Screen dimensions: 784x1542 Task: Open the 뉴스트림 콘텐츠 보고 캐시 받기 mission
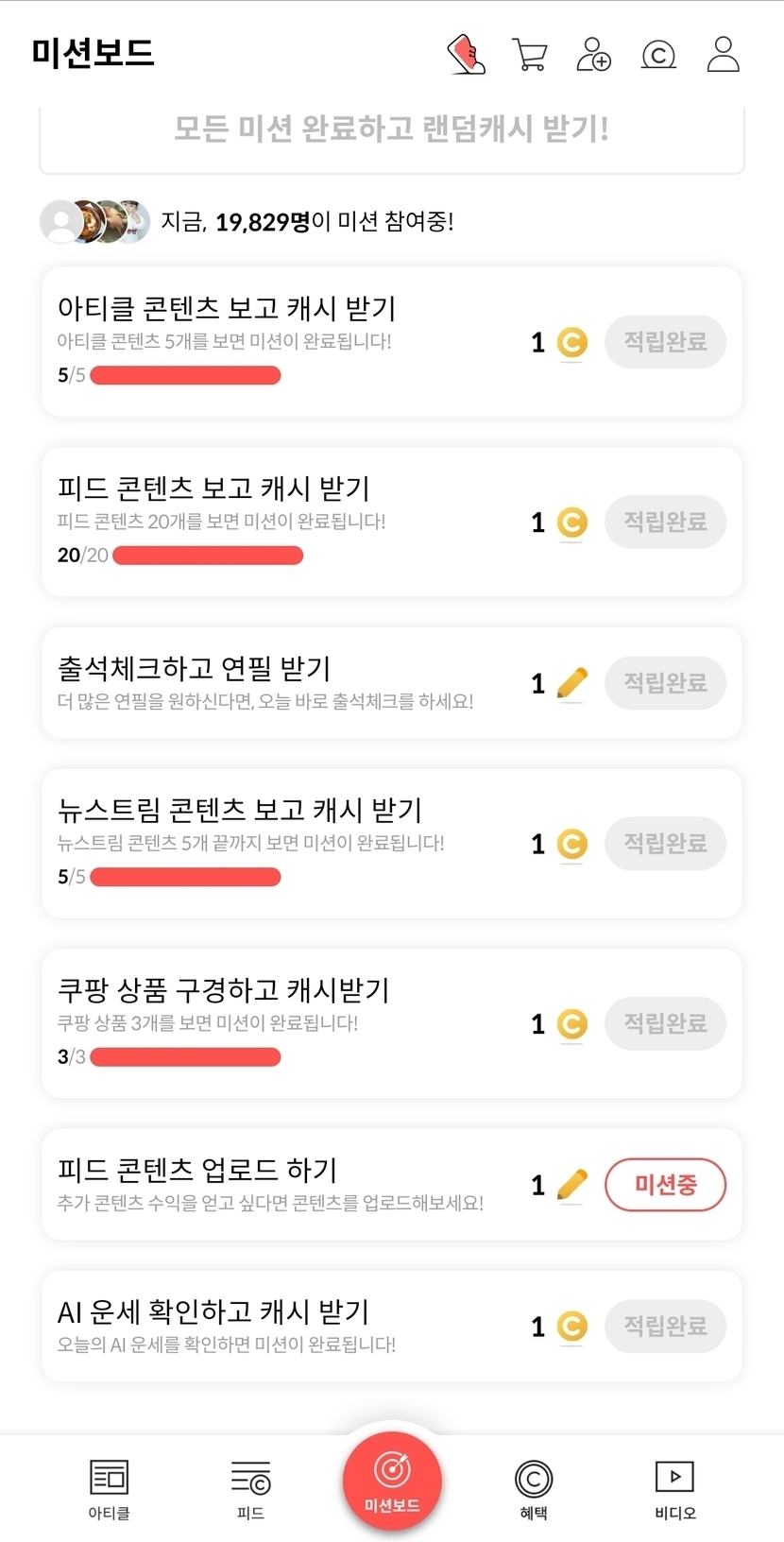coord(283,827)
